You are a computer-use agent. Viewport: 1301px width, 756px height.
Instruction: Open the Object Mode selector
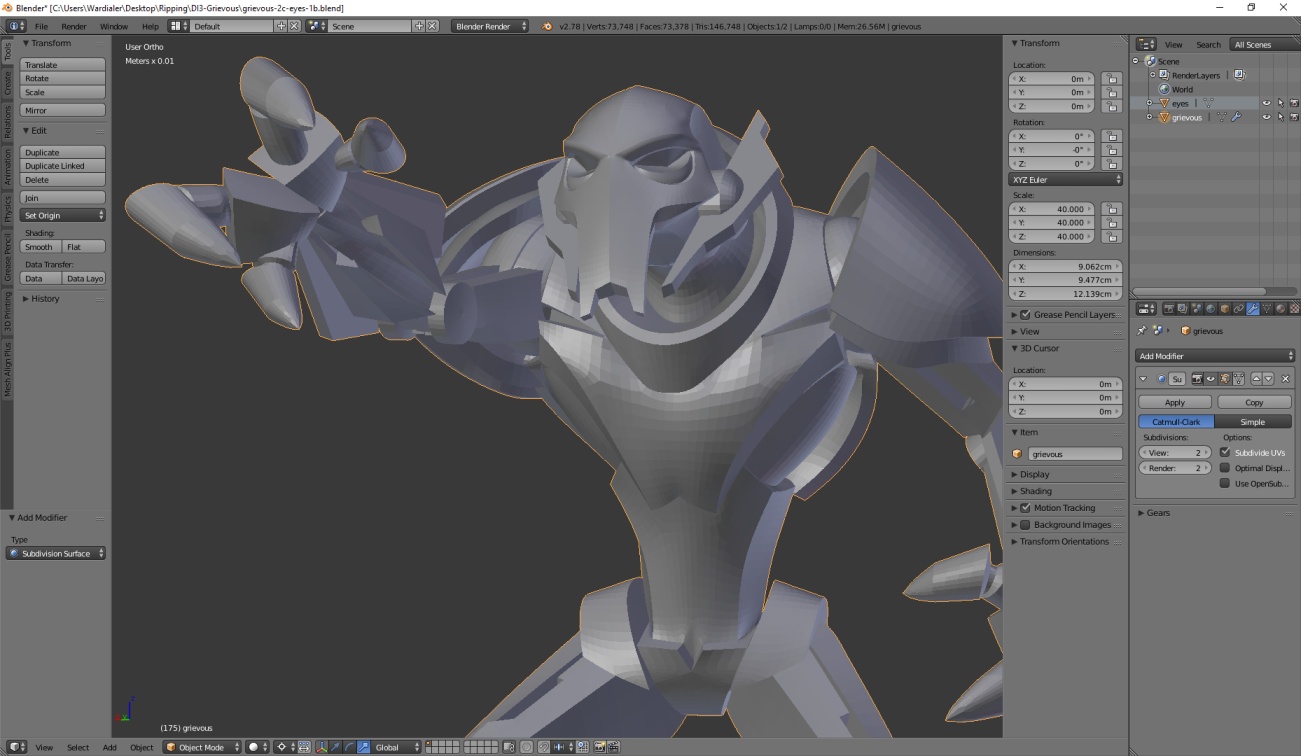click(x=203, y=747)
